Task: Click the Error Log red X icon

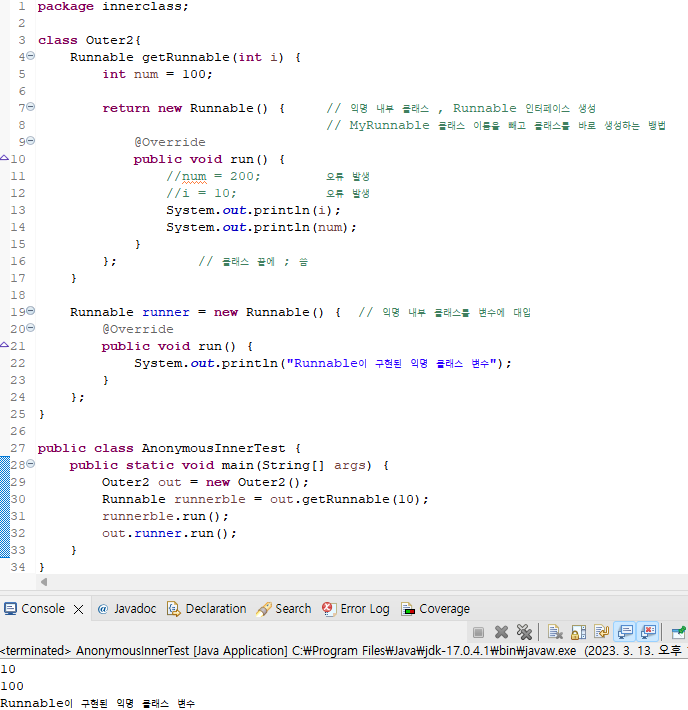Action: click(x=329, y=609)
